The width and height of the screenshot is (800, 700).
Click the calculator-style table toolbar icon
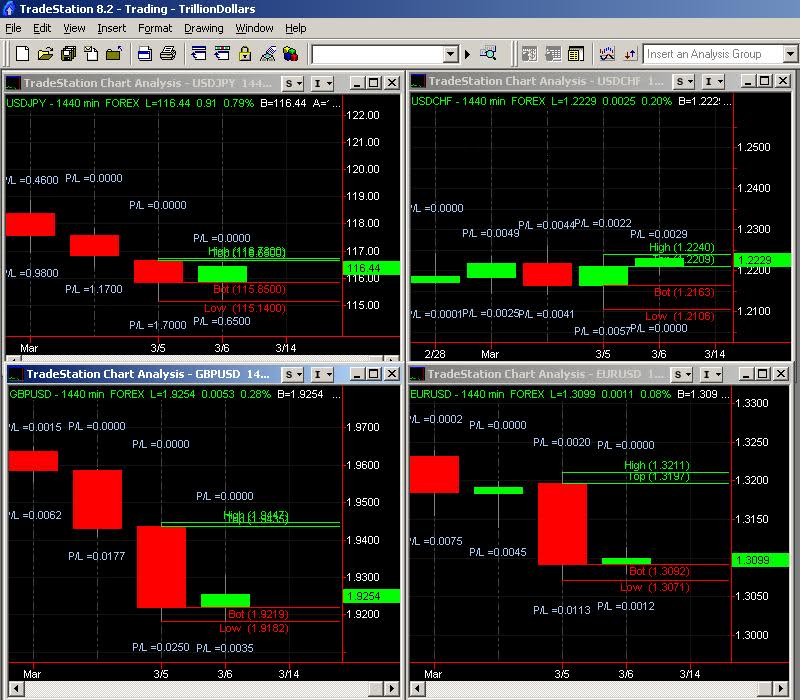point(576,54)
